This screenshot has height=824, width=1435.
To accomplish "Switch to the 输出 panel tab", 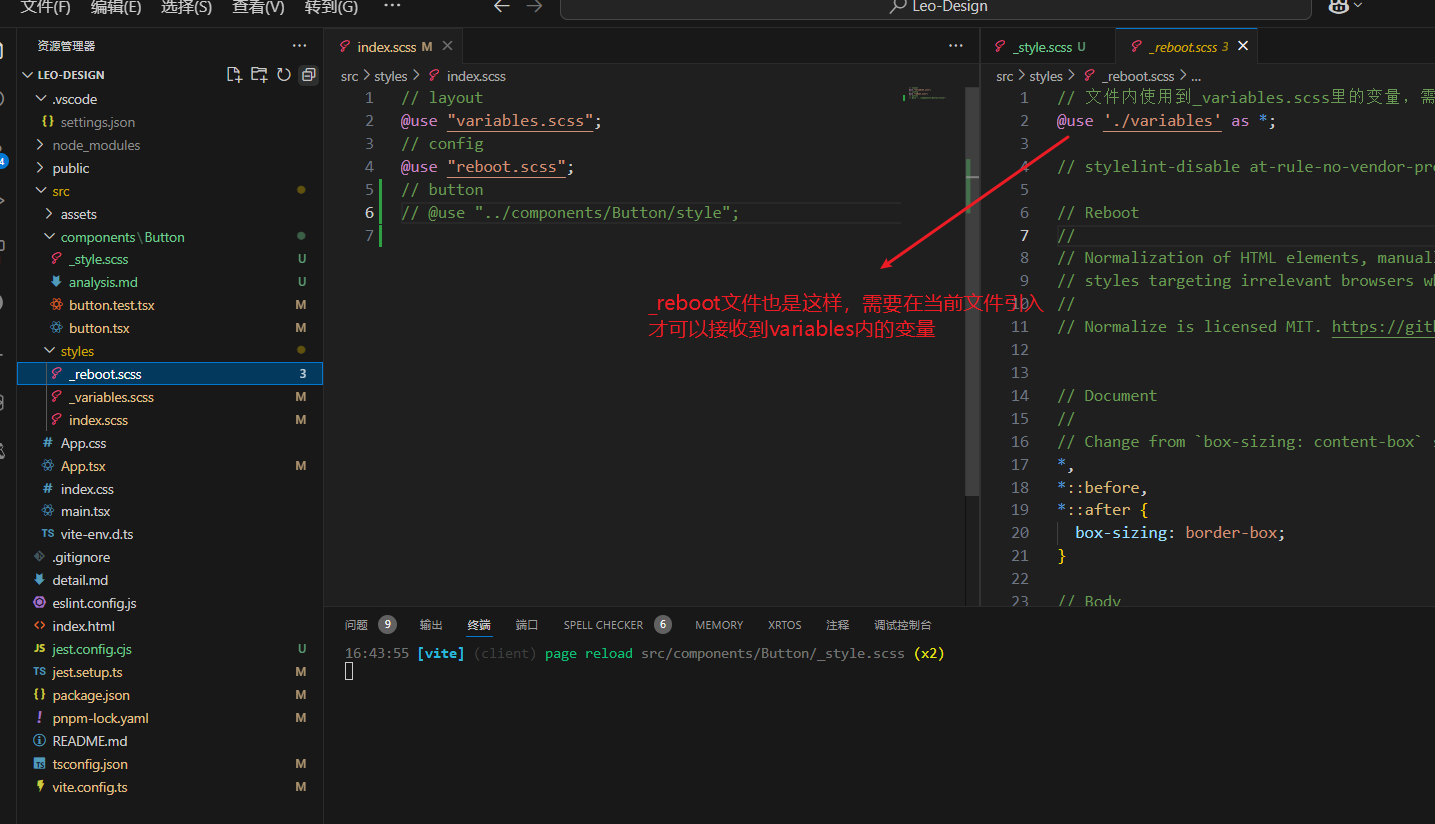I will [x=431, y=625].
